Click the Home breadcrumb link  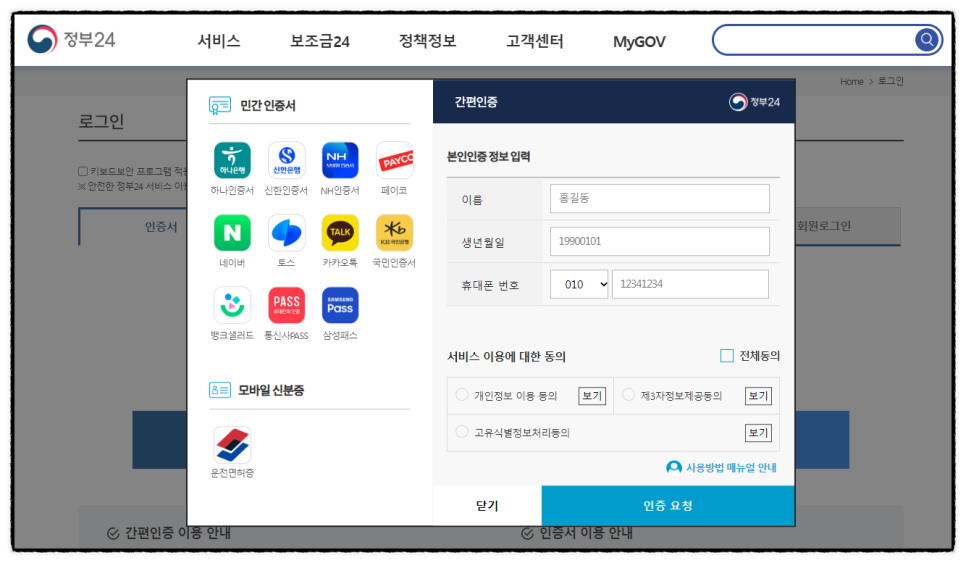pyautogui.click(x=851, y=81)
